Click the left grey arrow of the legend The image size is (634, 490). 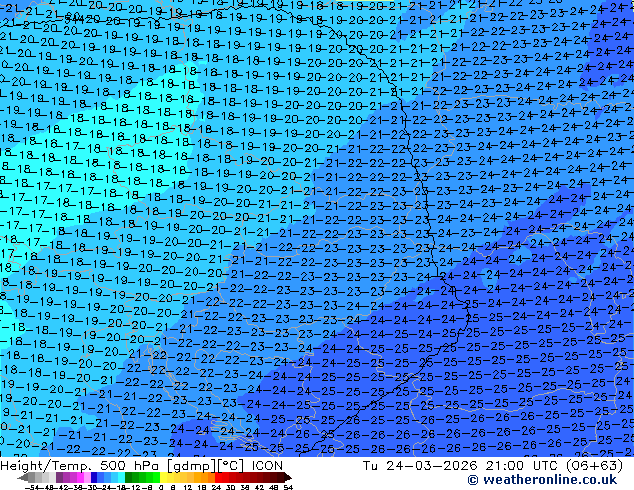(23, 477)
